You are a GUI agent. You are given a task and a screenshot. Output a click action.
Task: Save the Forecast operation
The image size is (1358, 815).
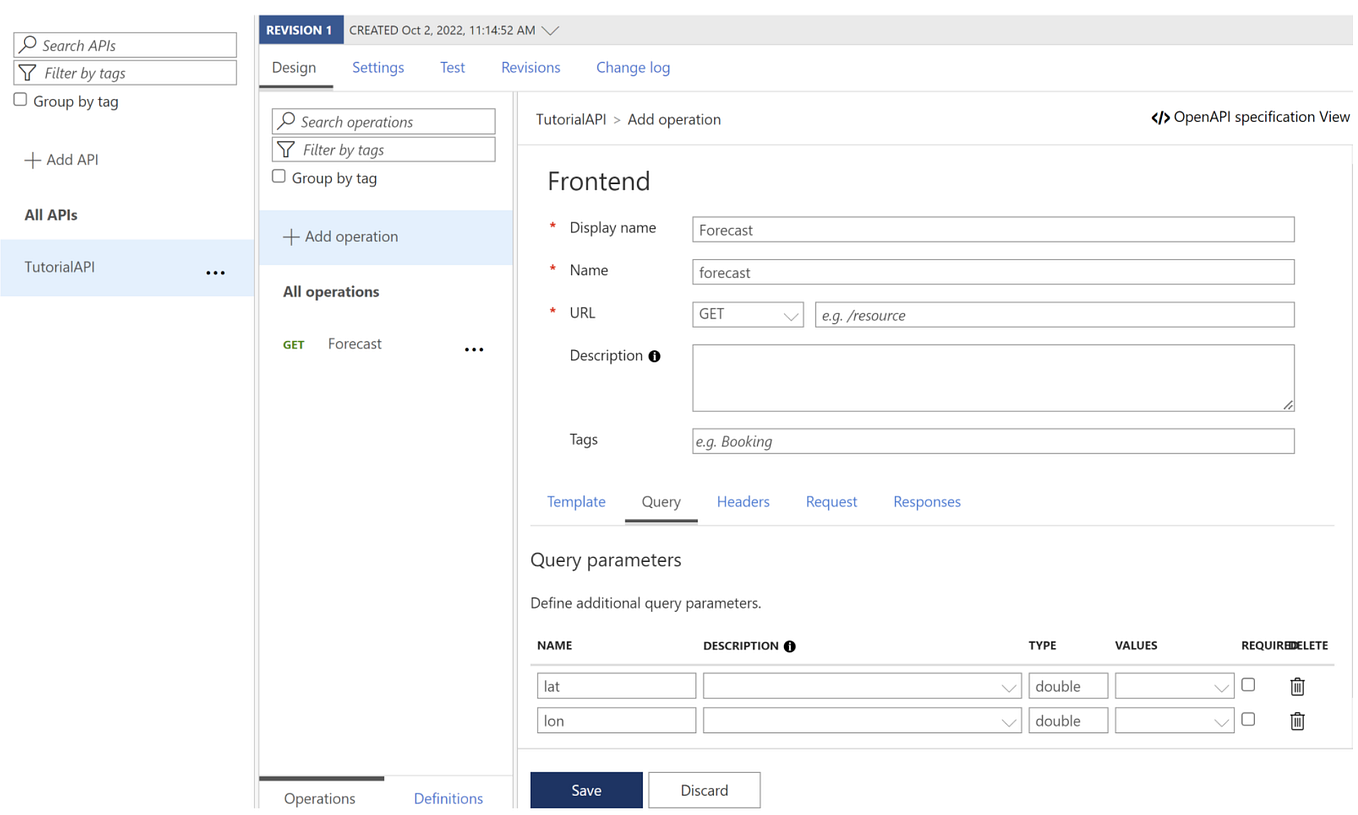click(586, 790)
